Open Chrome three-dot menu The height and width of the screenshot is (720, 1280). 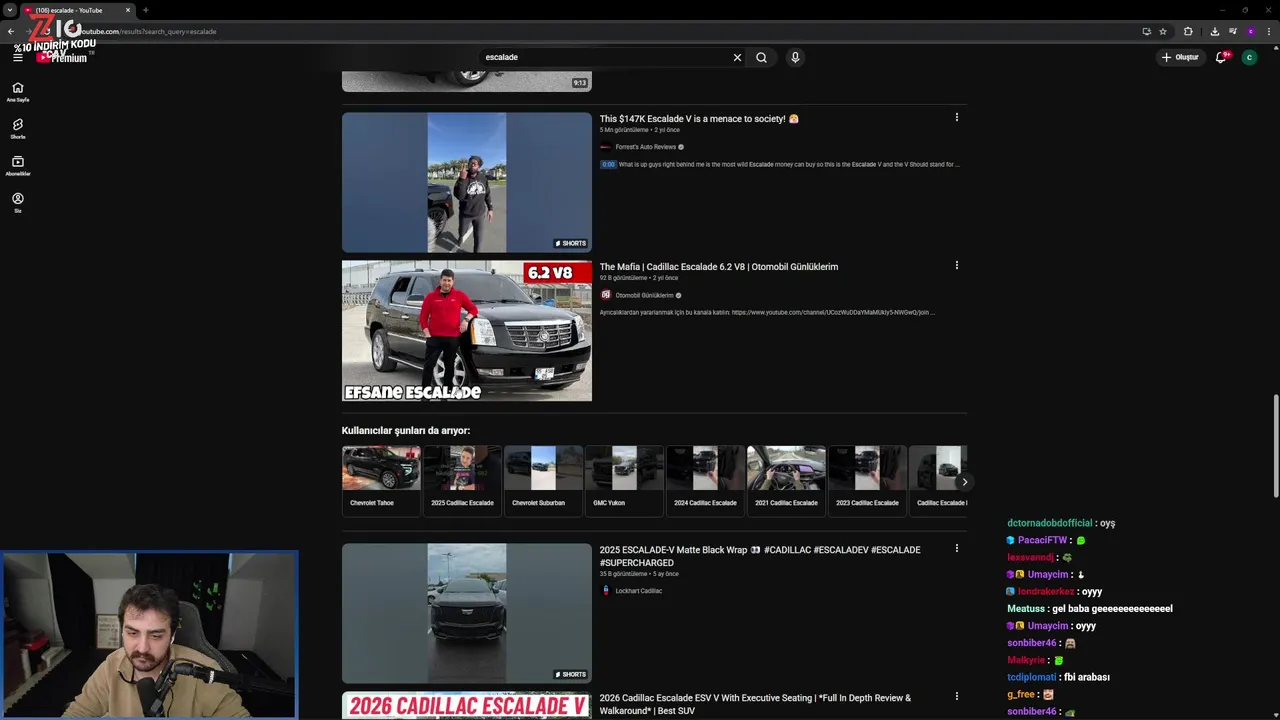pyautogui.click(x=1268, y=31)
